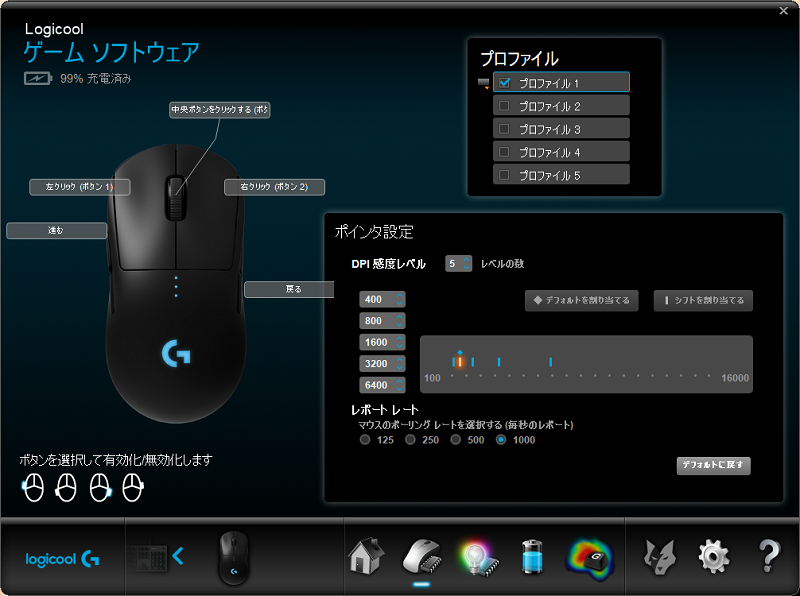Adjust the 800 DPI stepper arrows
The width and height of the screenshot is (800, 596).
[x=400, y=320]
